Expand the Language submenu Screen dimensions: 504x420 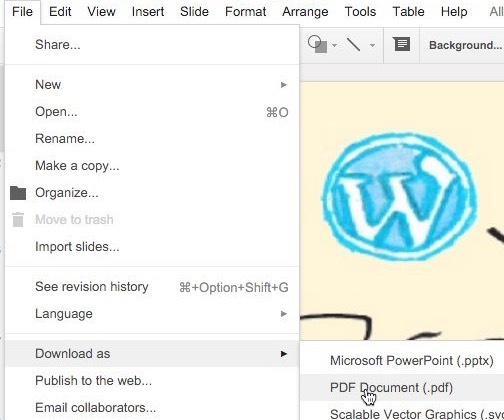click(x=152, y=314)
